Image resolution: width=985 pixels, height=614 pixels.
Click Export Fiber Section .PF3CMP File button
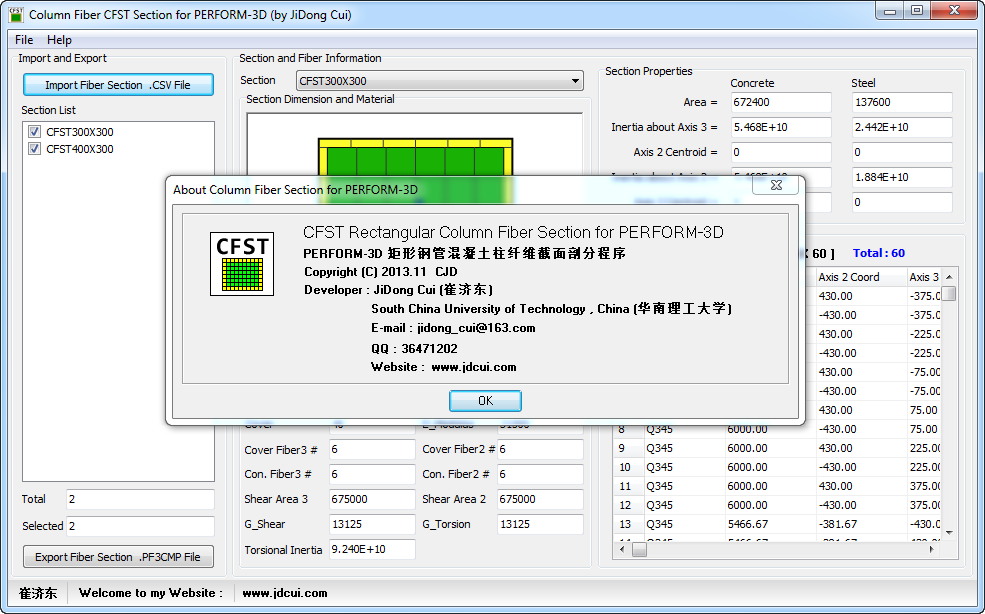click(118, 557)
